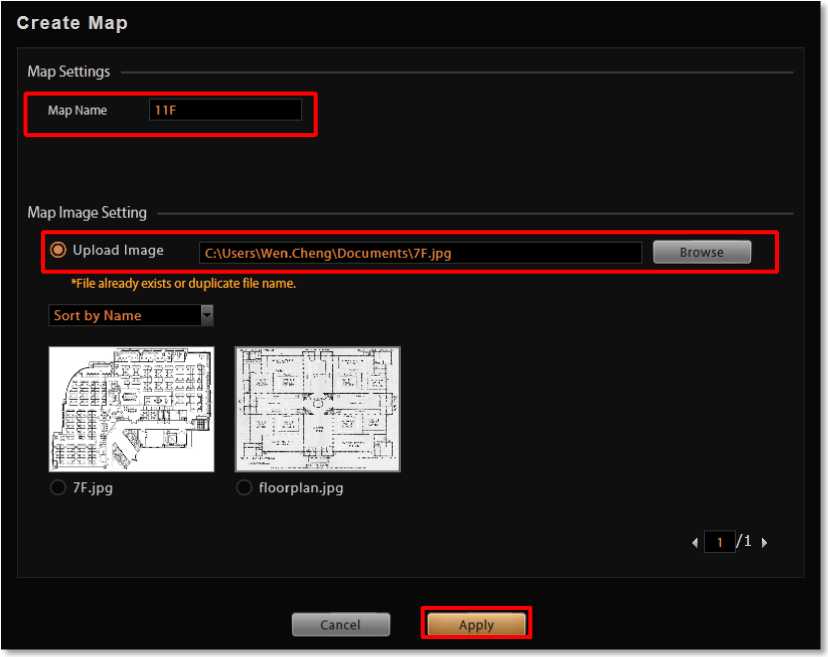This screenshot has height=657, width=828.
Task: Go to previous page of map images
Action: (x=696, y=543)
